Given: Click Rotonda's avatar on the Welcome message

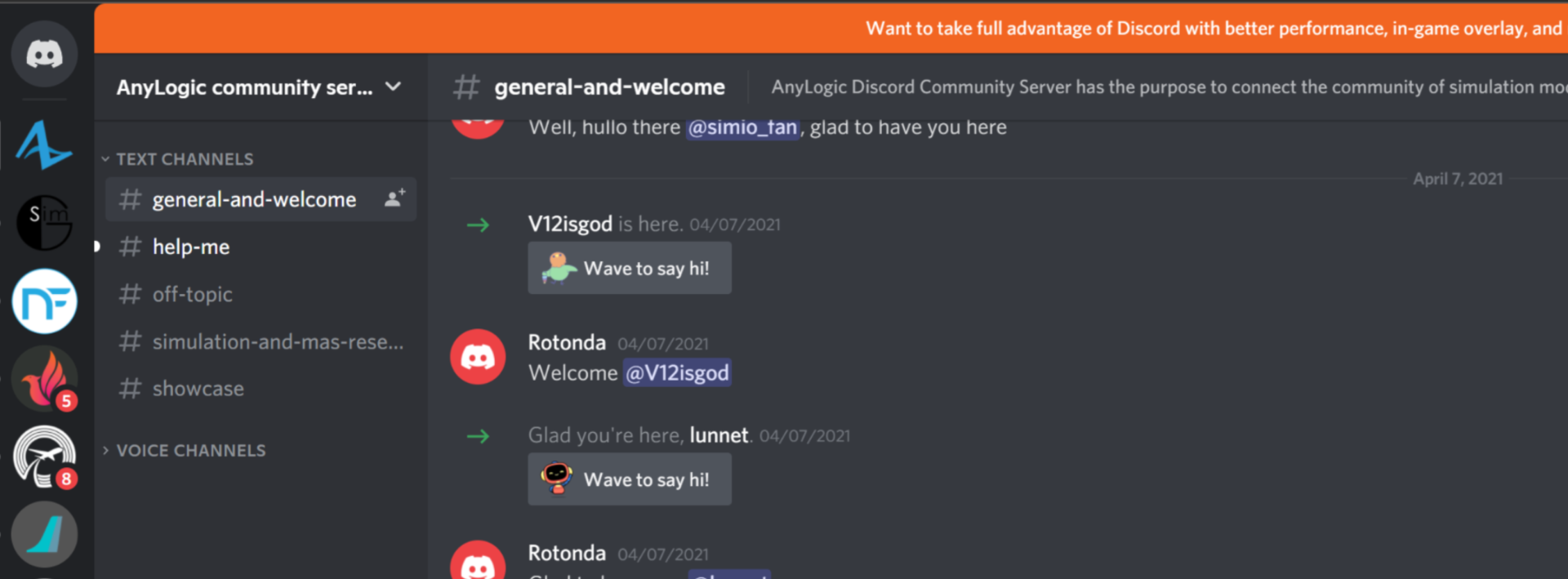Looking at the screenshot, I should tap(478, 357).
